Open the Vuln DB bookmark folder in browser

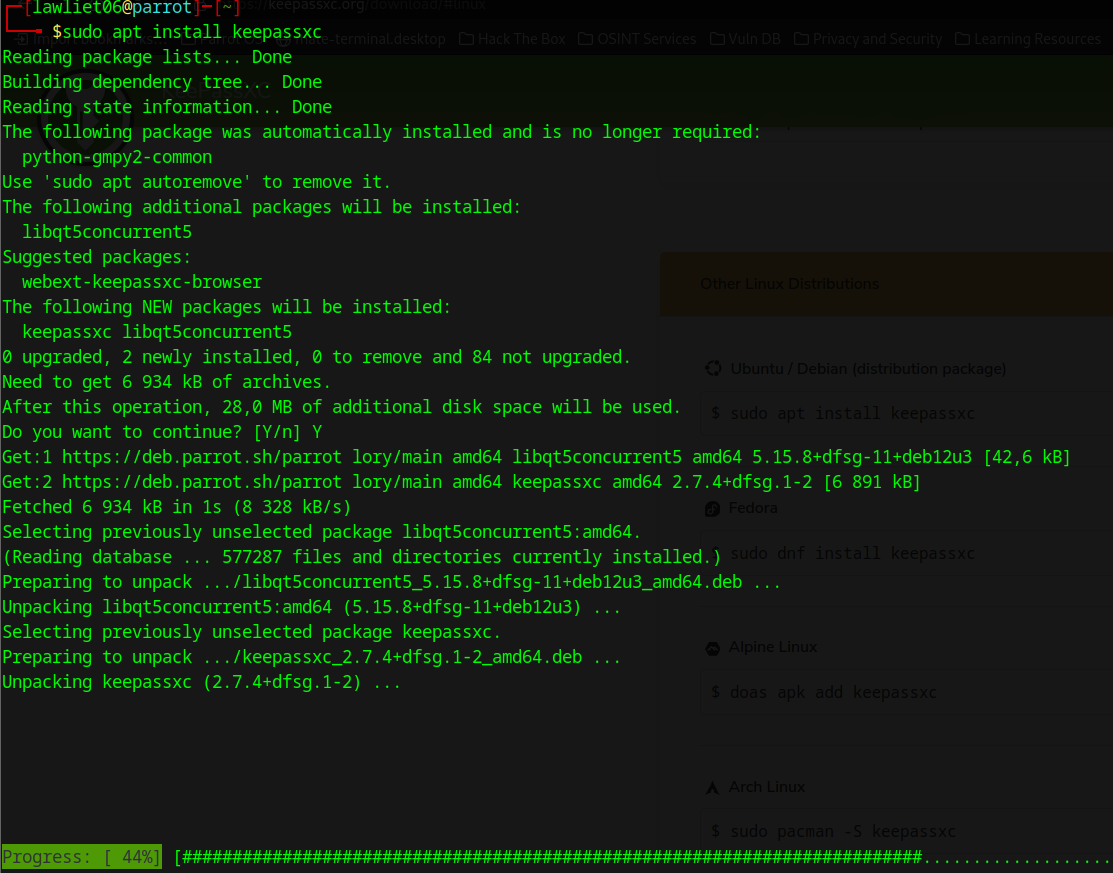(x=745, y=39)
